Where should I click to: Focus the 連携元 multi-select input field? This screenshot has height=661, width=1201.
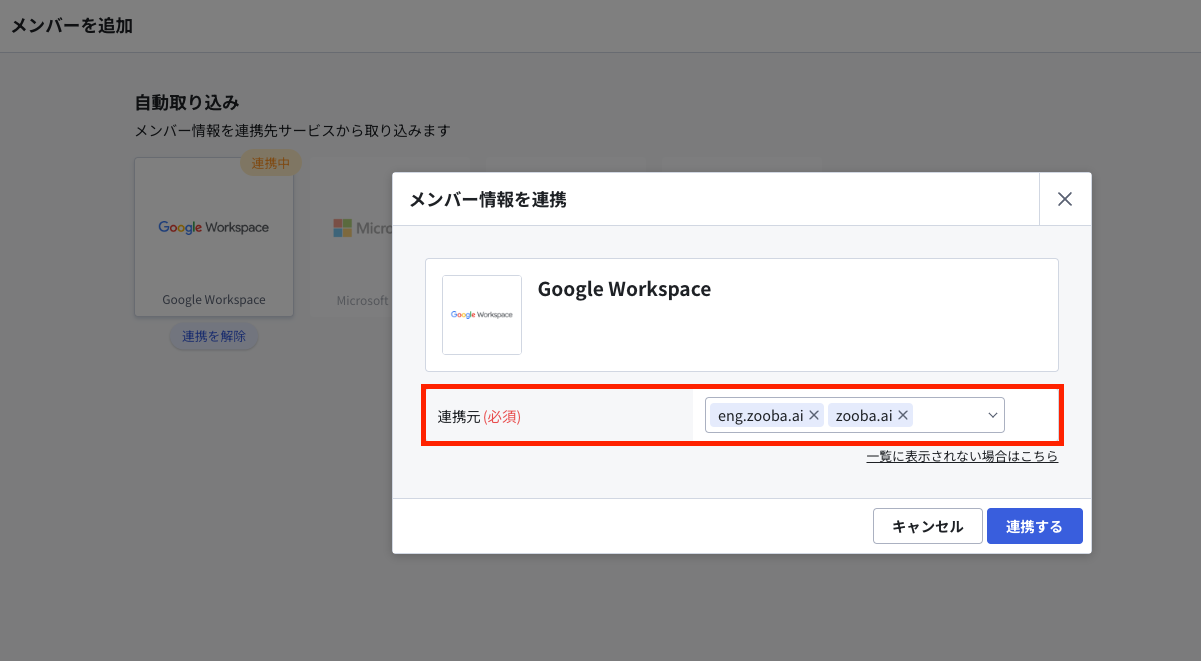(855, 415)
